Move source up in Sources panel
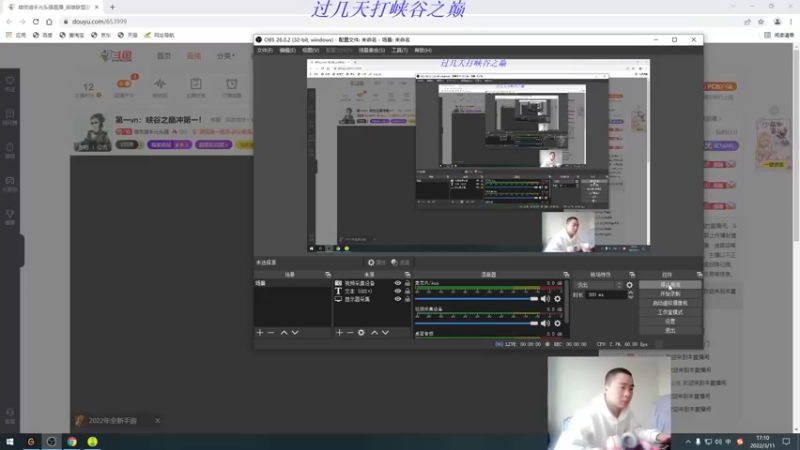 coord(374,333)
